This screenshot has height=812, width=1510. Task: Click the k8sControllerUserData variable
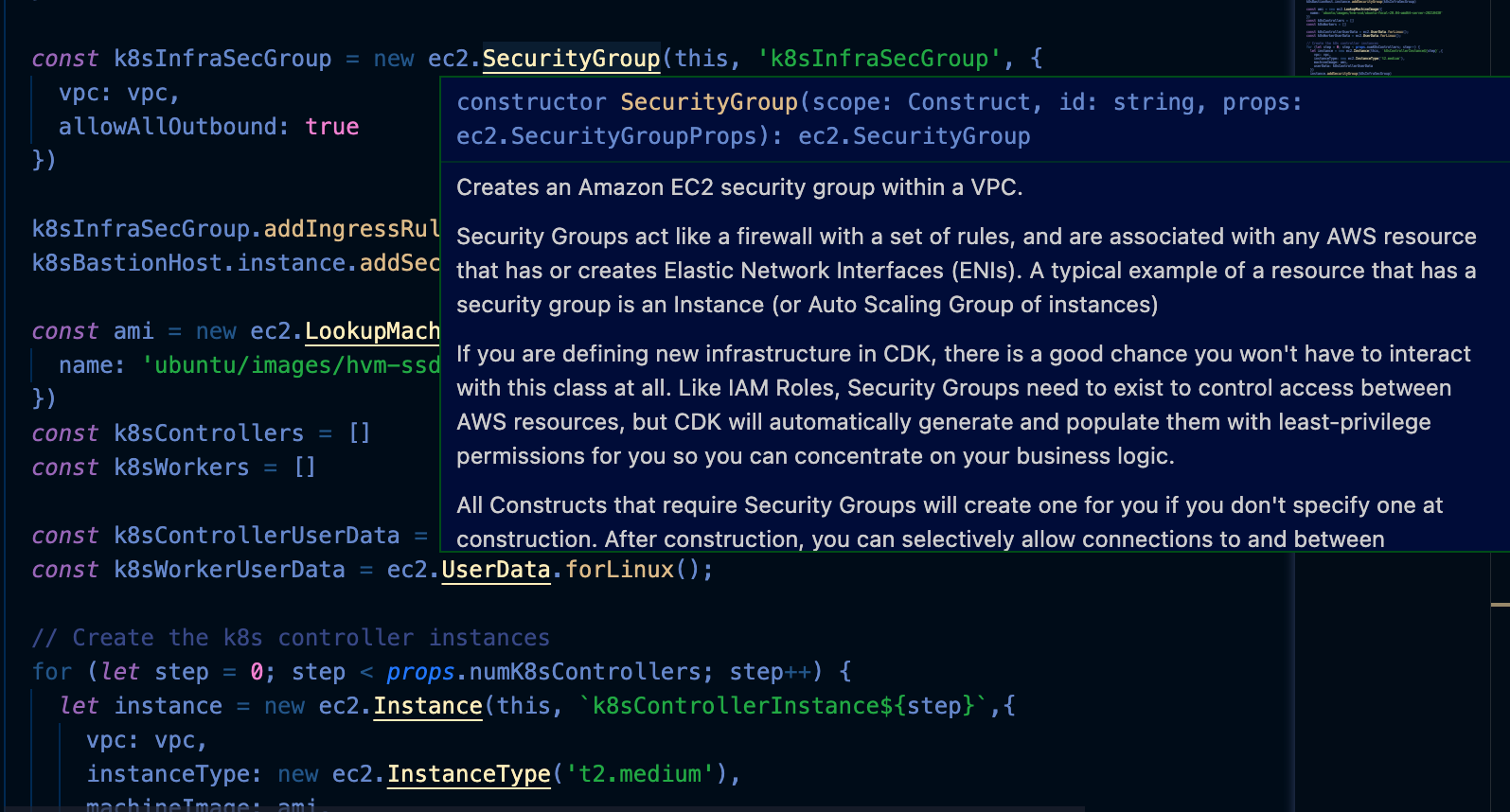(x=257, y=536)
